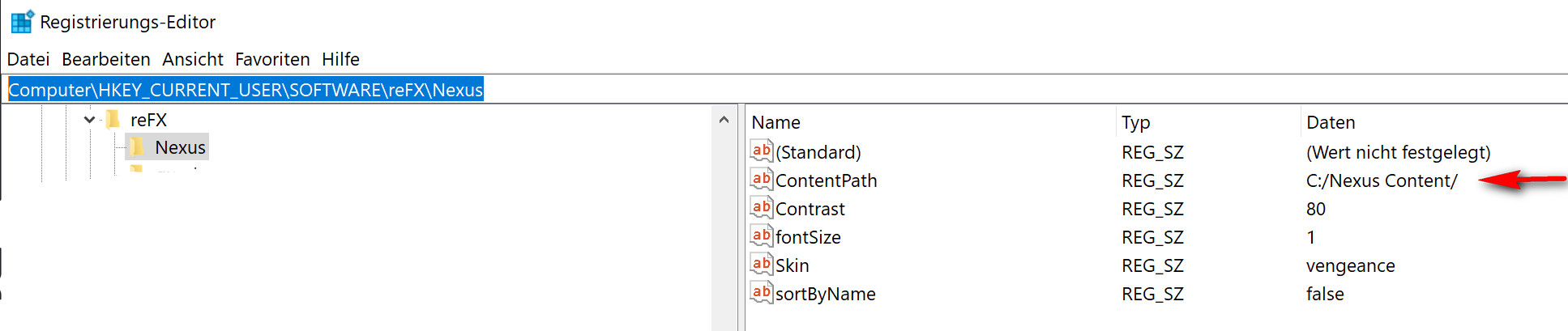Click the Nexus folder icon
Image resolution: width=1568 pixels, height=331 pixels.
point(138,147)
